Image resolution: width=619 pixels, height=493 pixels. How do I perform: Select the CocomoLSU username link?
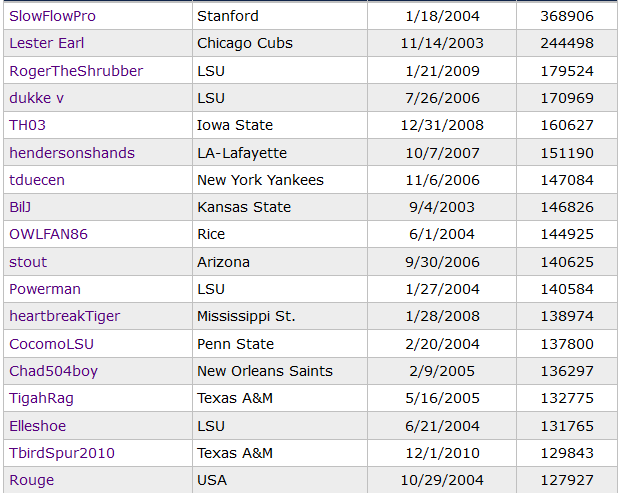point(52,344)
